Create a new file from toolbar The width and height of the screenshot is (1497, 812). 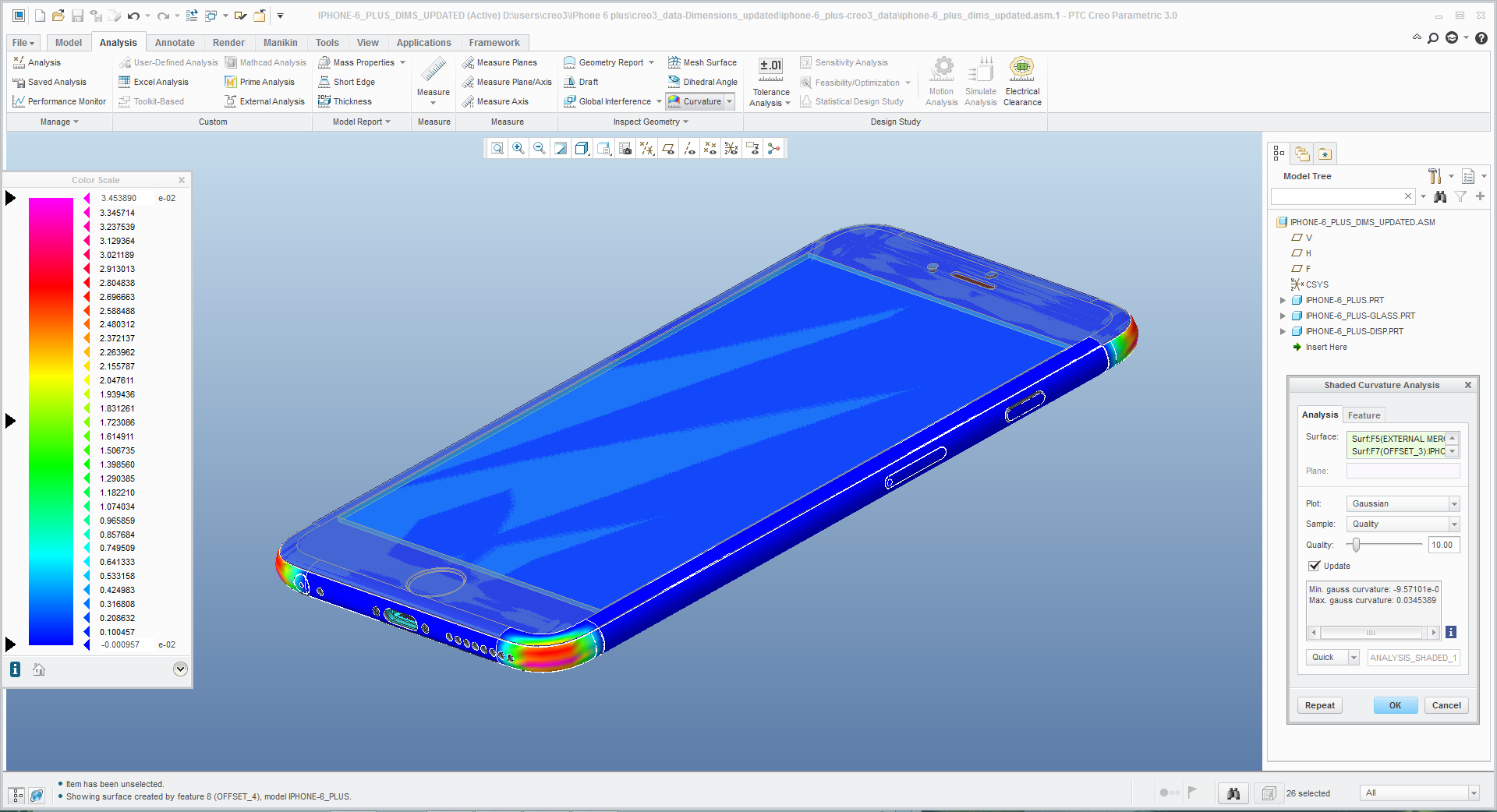coord(40,16)
